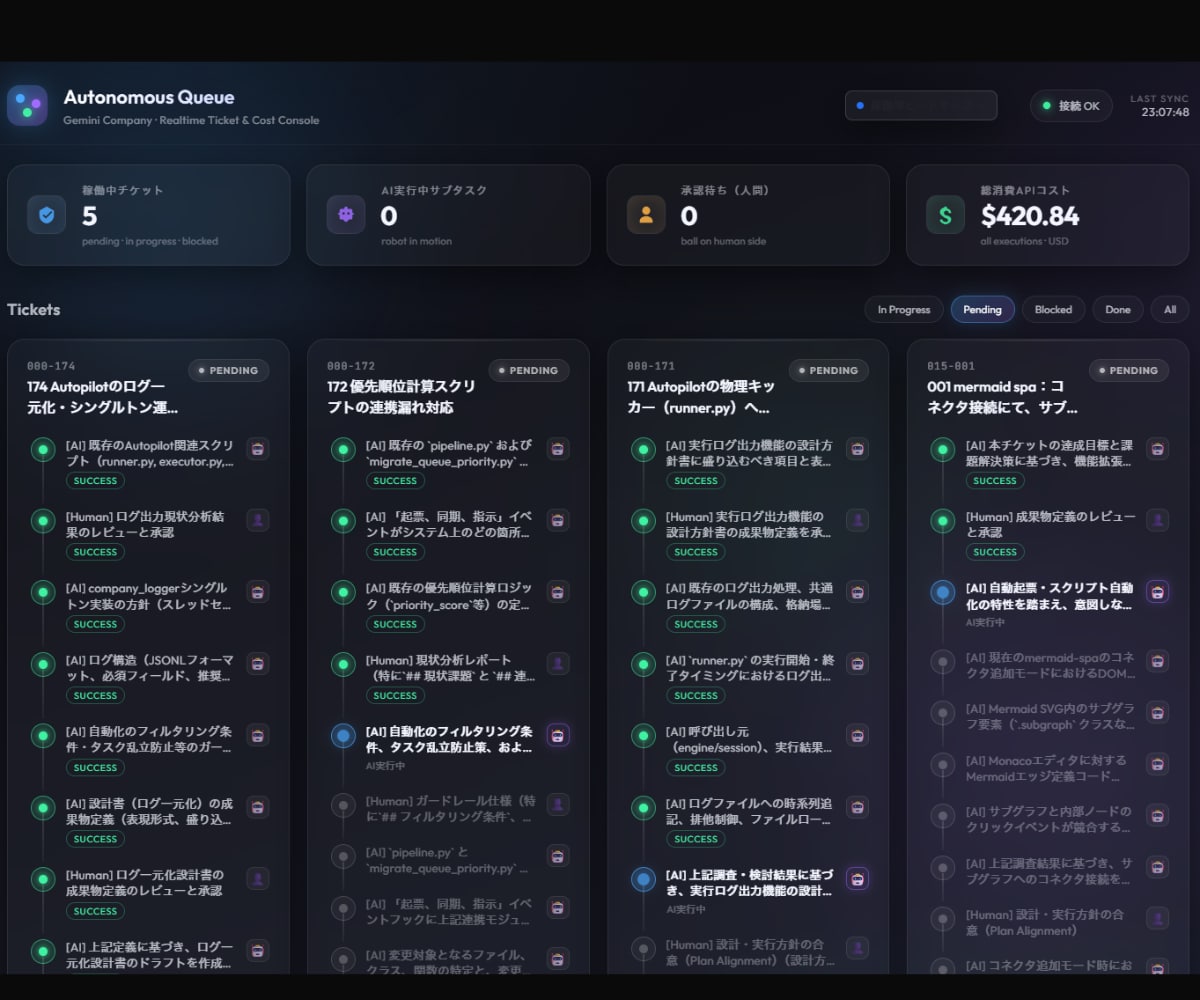Viewport: 1200px width, 1000px height.
Task: Click the robot icon beside 実行ログ出力機能の設計方針書に盛り込む step
Action: pyautogui.click(x=857, y=448)
